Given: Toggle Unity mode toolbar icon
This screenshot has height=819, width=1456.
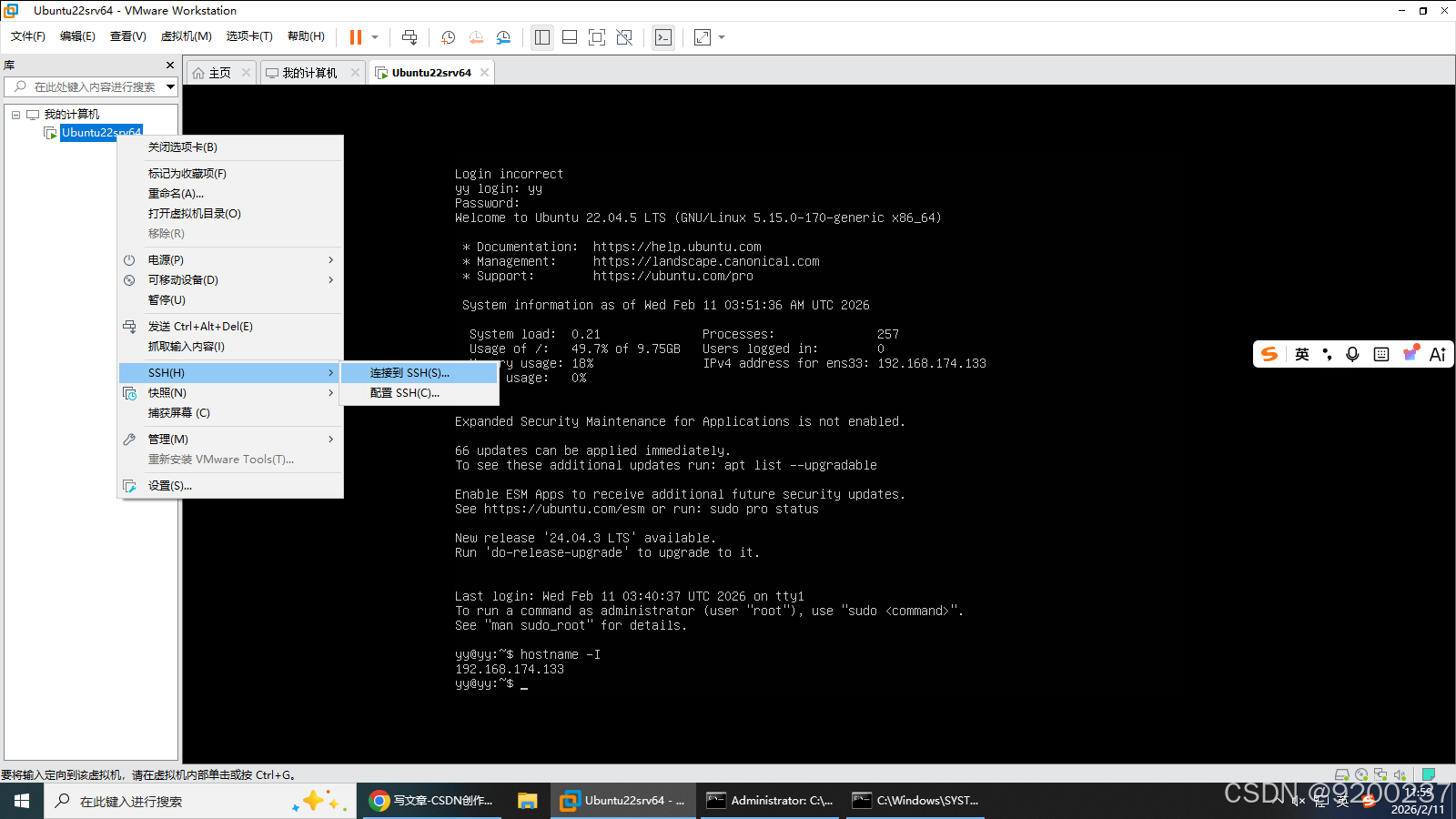Looking at the screenshot, I should click(624, 37).
